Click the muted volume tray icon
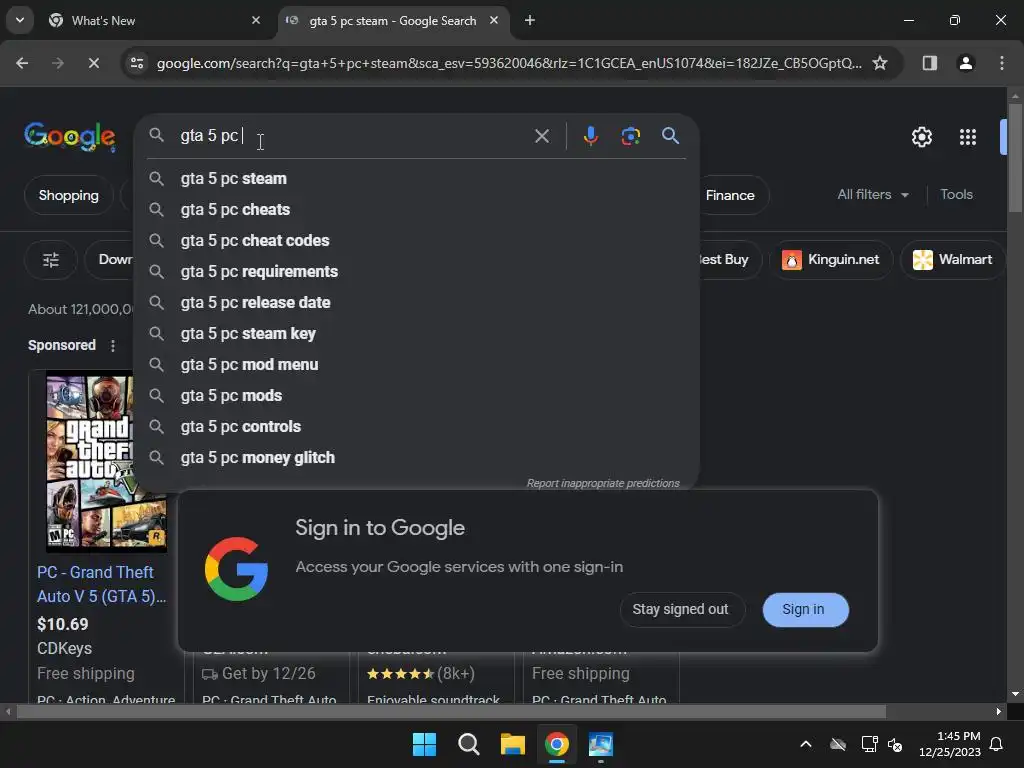This screenshot has height=768, width=1024. click(895, 744)
